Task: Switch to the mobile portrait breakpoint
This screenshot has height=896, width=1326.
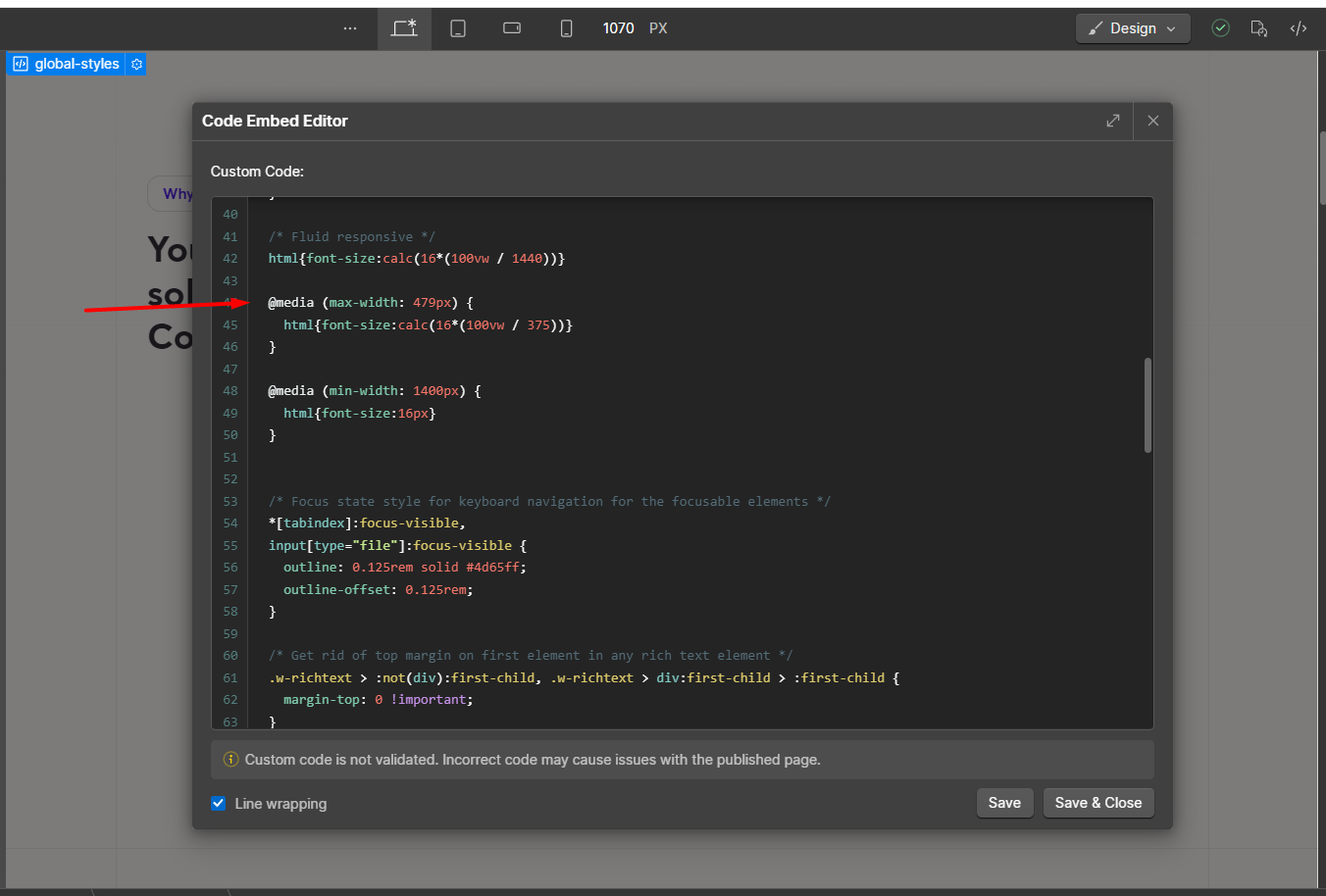Action: coord(566,28)
